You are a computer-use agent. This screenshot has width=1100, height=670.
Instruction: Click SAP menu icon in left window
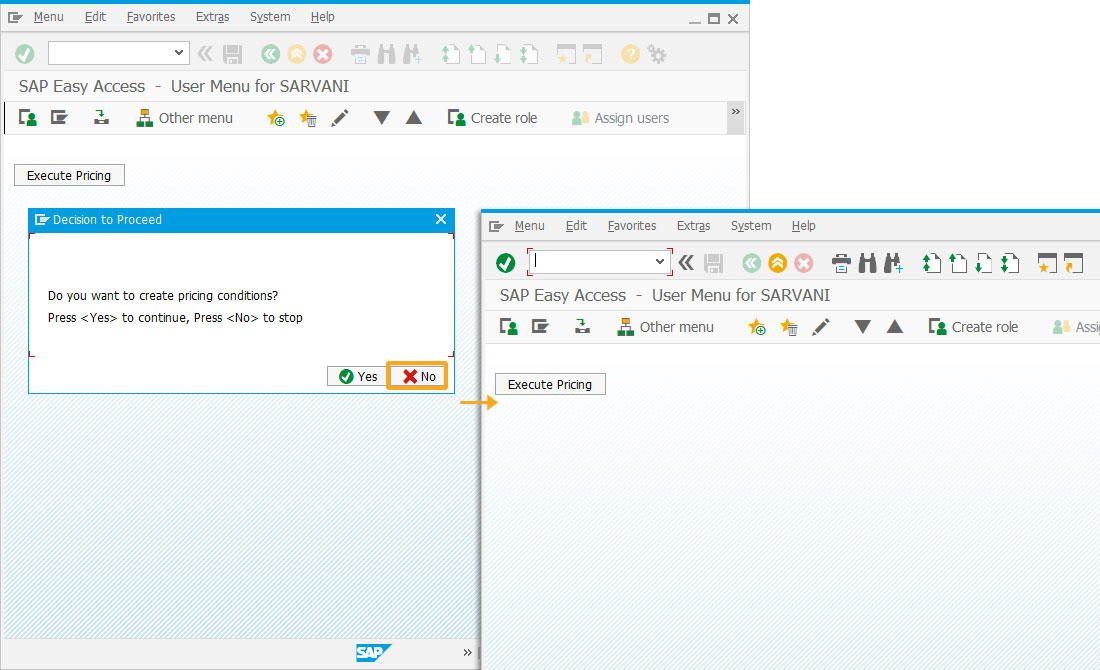(x=59, y=118)
